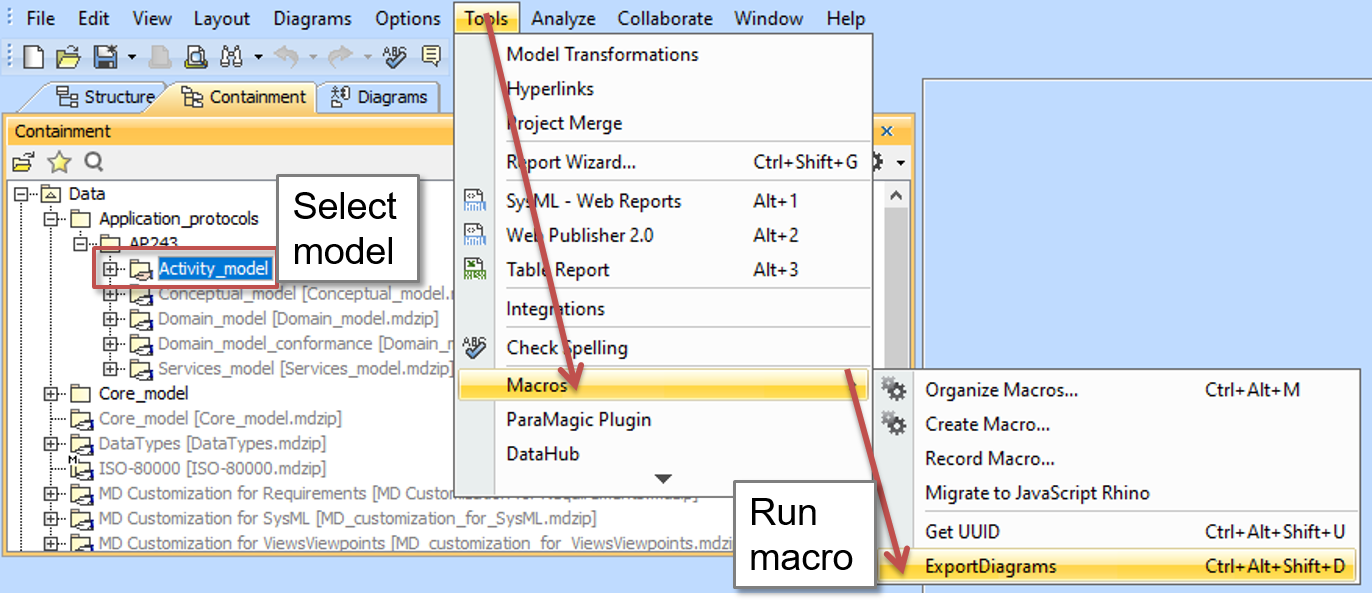Select Record Macro menu entry
The height and width of the screenshot is (614, 1372).
989,459
